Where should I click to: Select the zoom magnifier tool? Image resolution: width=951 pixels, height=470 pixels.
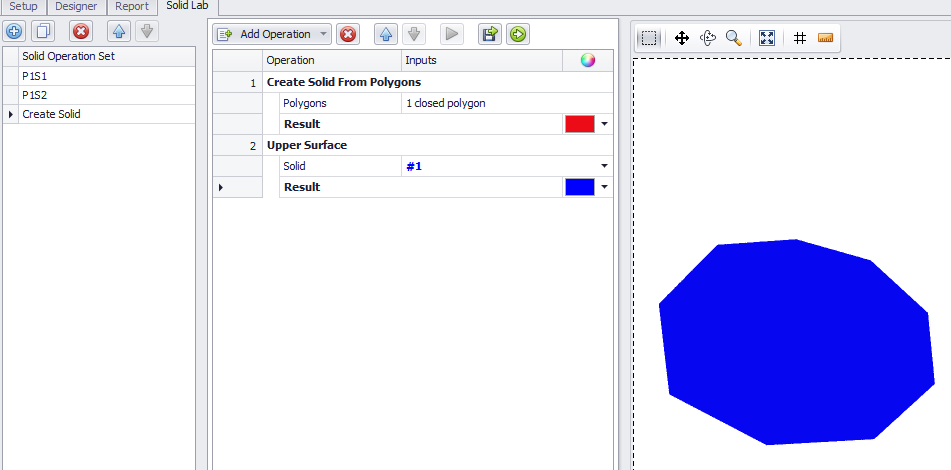[734, 38]
